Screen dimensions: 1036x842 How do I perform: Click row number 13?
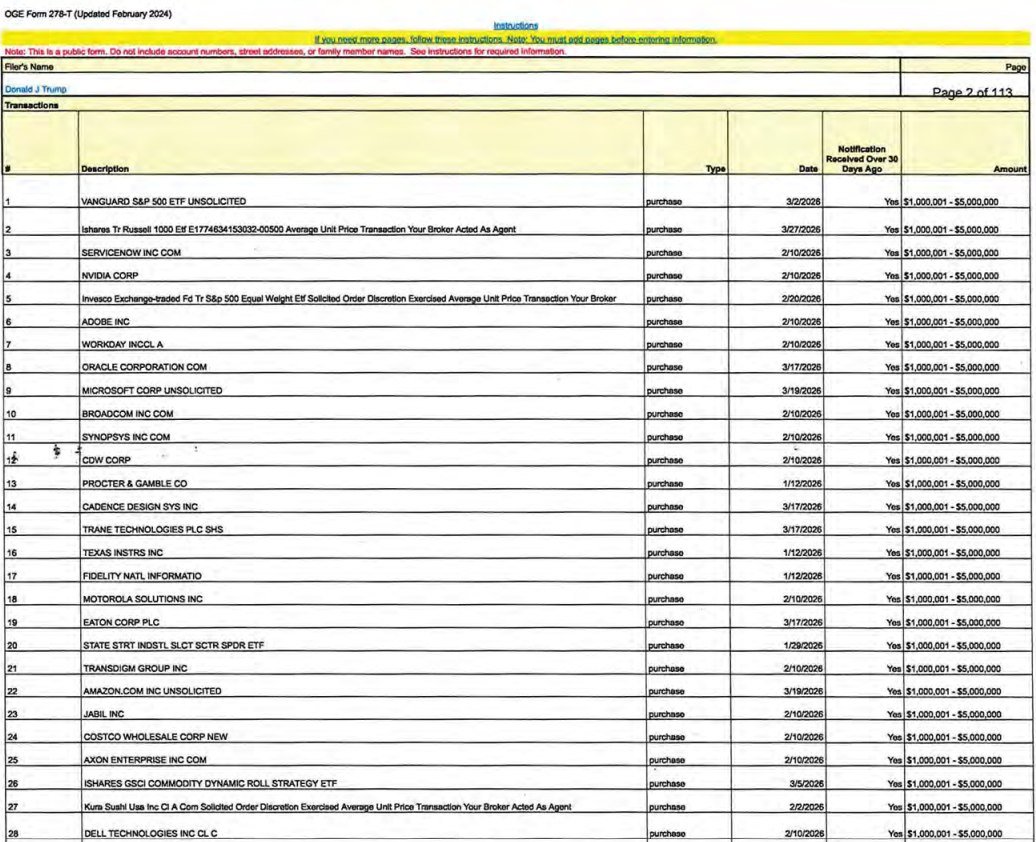[x=11, y=484]
